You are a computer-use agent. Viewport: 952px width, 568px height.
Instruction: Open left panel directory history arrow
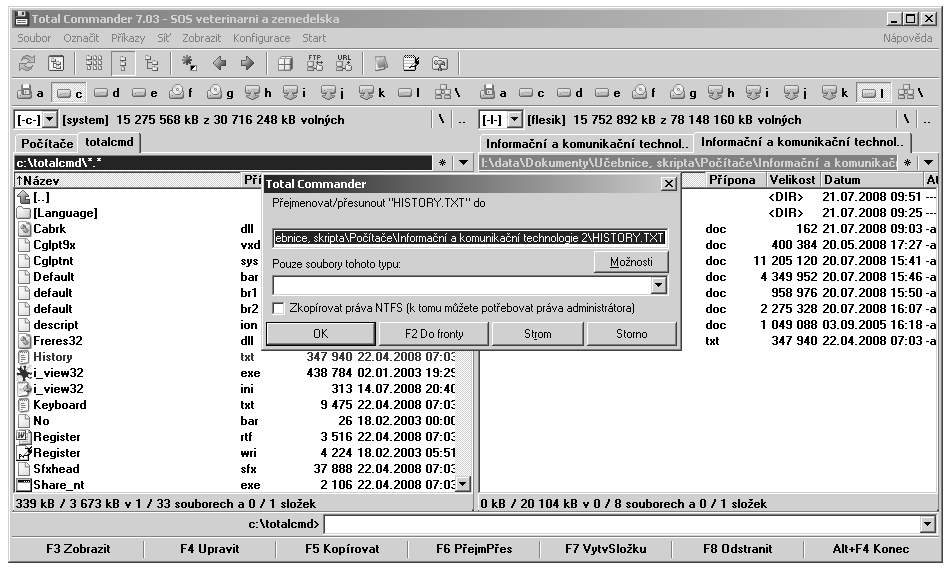pos(464,163)
